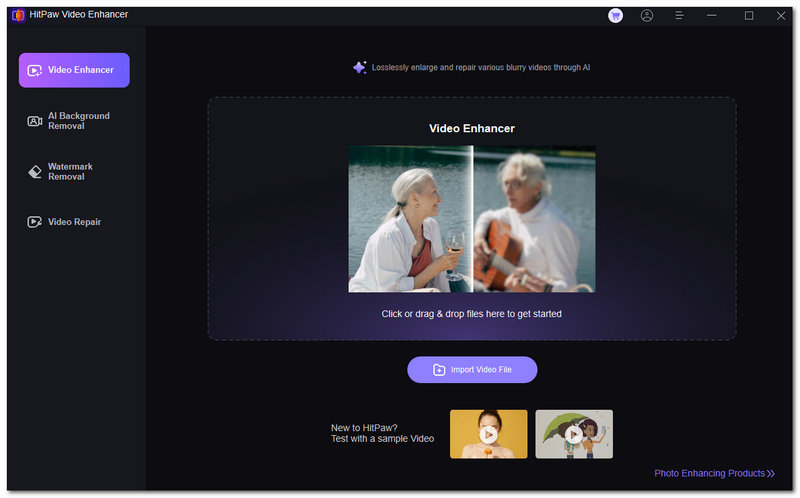Click the Import Video File button
The image size is (800, 498).
[x=472, y=369]
